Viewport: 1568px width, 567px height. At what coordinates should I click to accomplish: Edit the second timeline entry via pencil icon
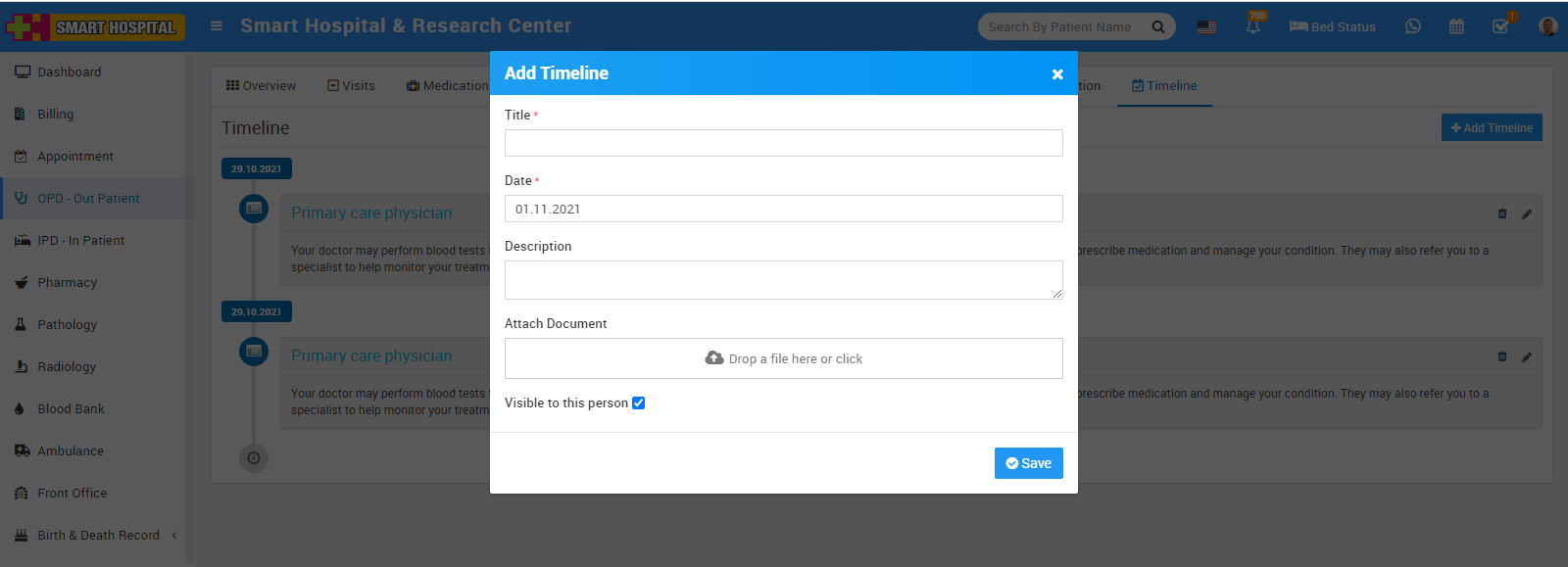1526,356
